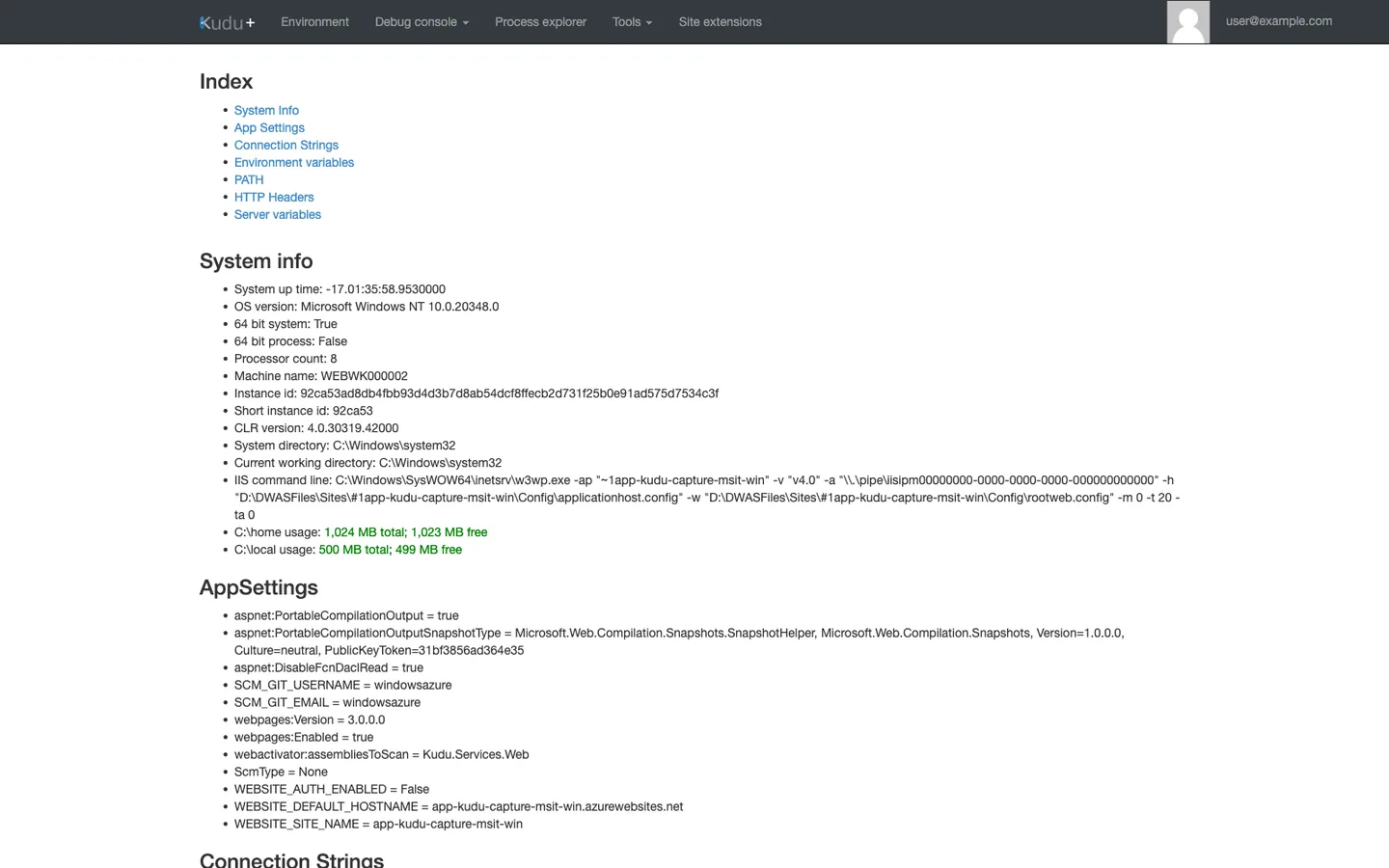Select the OS version line
This screenshot has height=868, width=1389.
[367, 307]
